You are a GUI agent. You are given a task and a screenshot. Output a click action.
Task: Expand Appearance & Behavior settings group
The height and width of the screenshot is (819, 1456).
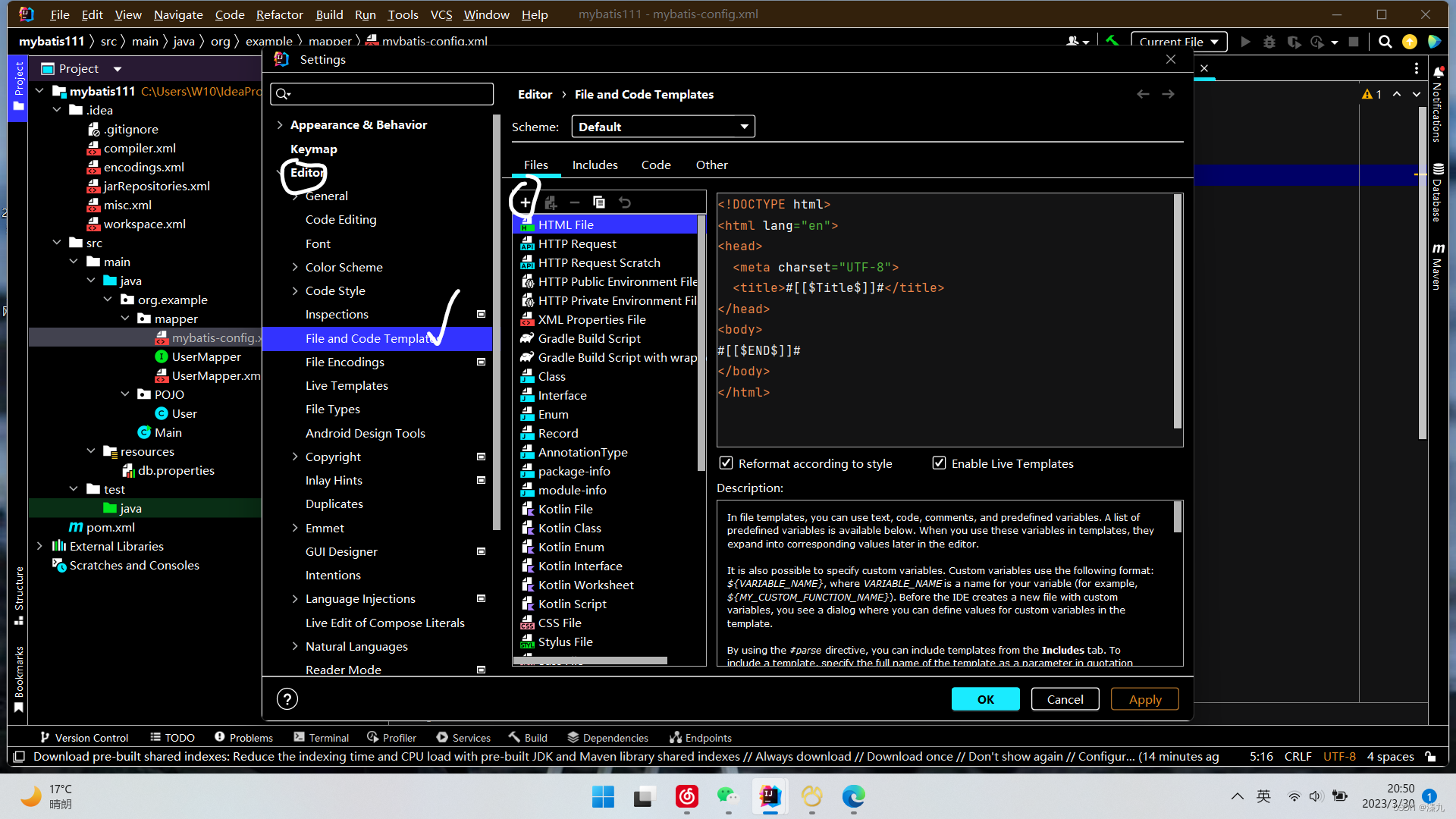click(280, 125)
